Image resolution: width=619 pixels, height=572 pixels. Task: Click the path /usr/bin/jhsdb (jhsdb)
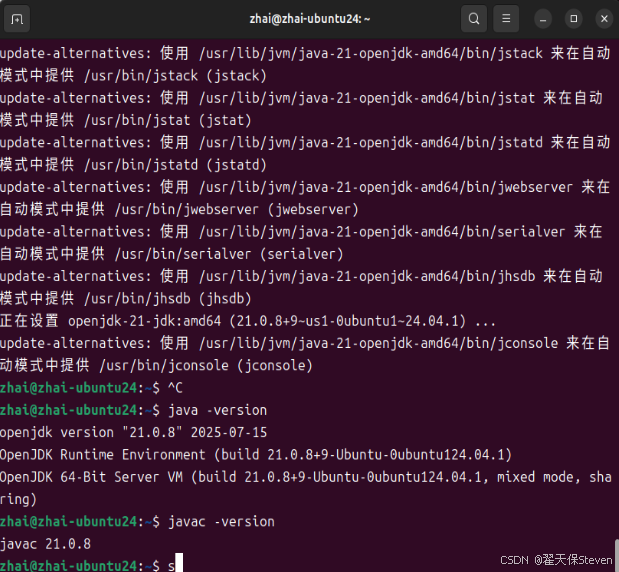click(168, 299)
